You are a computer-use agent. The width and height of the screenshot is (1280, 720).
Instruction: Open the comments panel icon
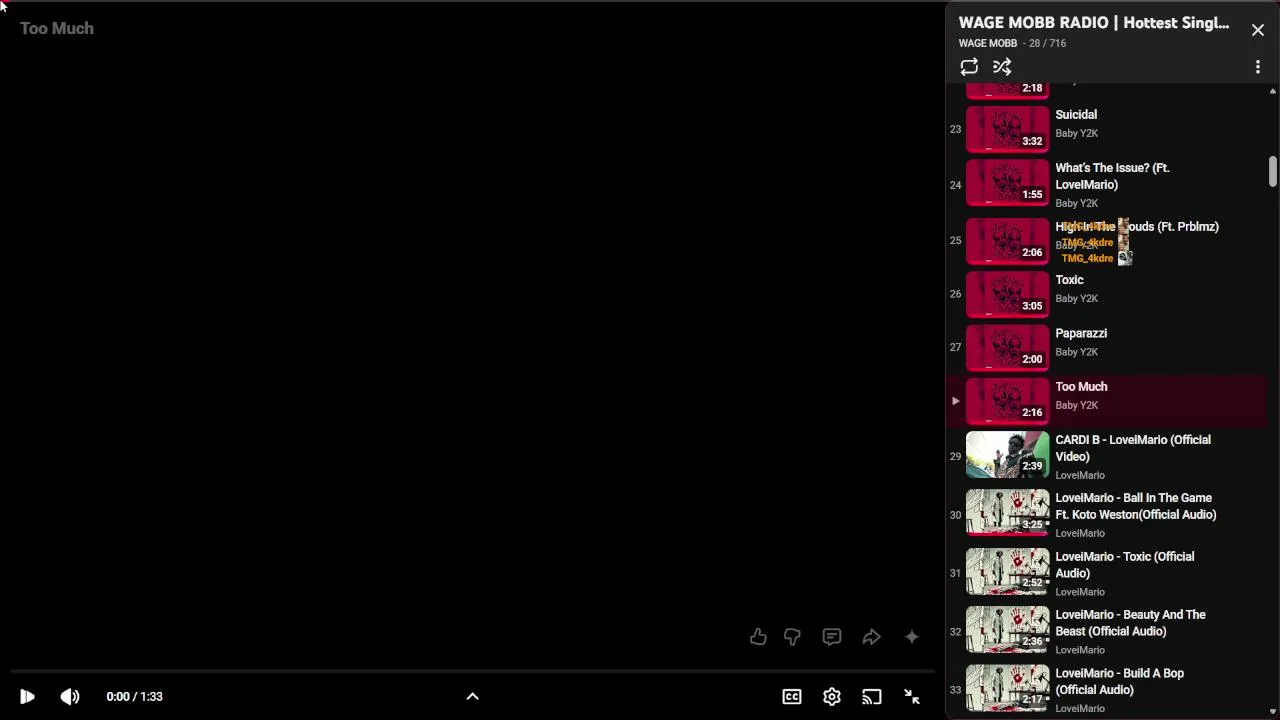click(832, 637)
